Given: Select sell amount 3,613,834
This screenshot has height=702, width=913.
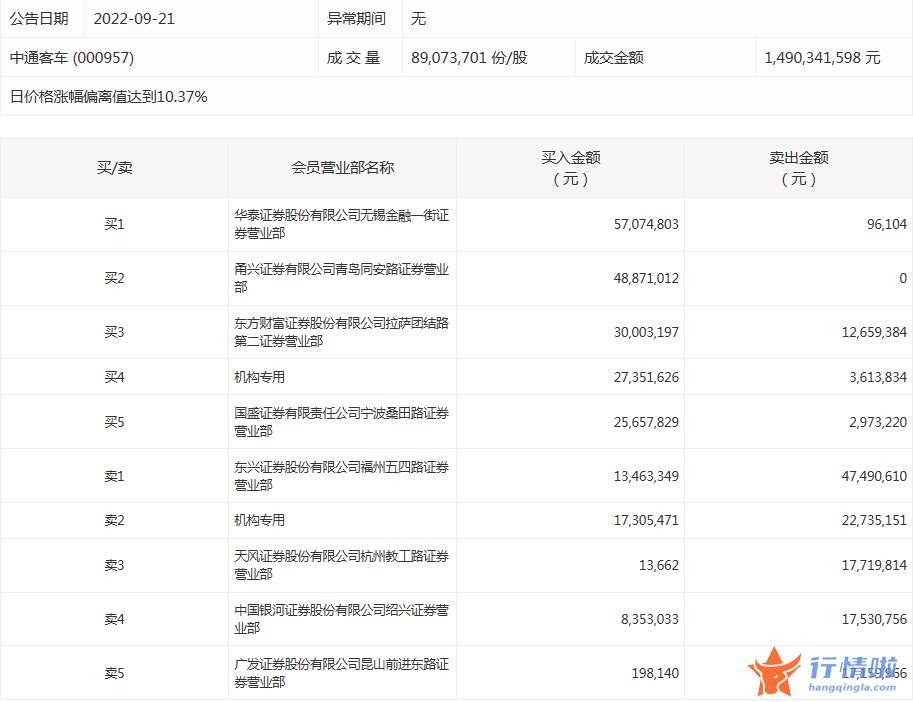Looking at the screenshot, I should [878, 377].
